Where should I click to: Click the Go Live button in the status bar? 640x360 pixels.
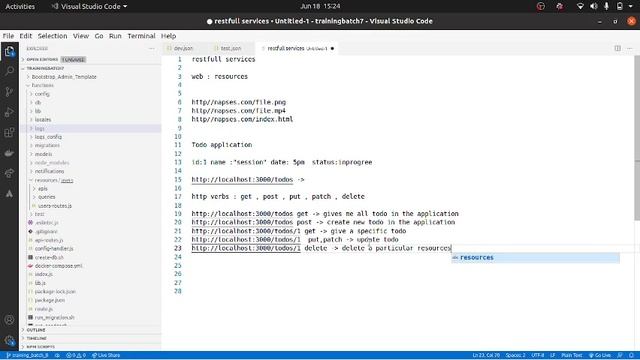click(x=600, y=355)
